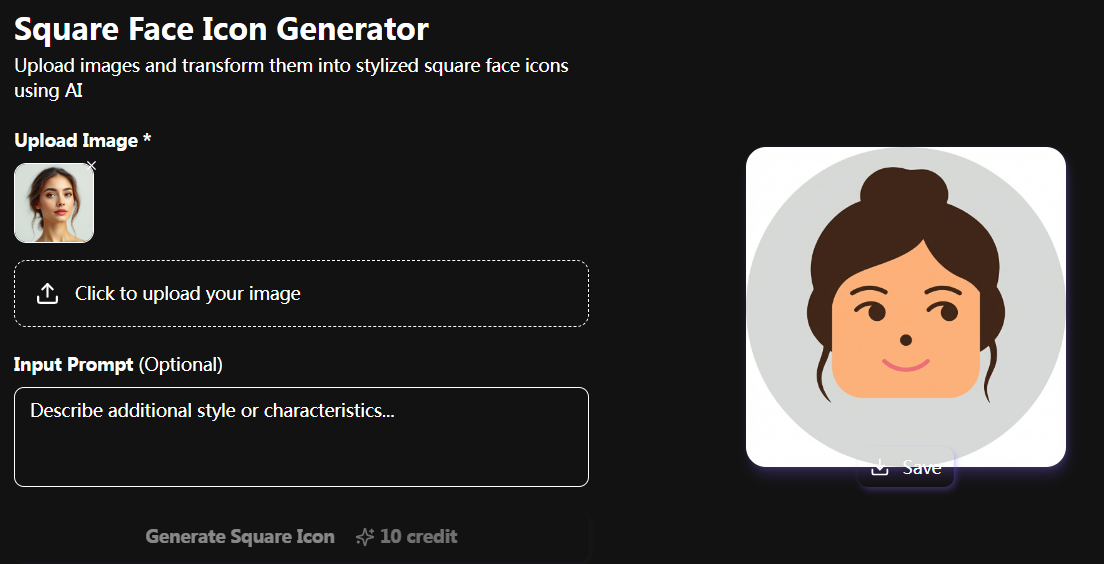The height and width of the screenshot is (564, 1104).
Task: Click the "Square Face Icon Generator" heading
Action: (x=221, y=29)
